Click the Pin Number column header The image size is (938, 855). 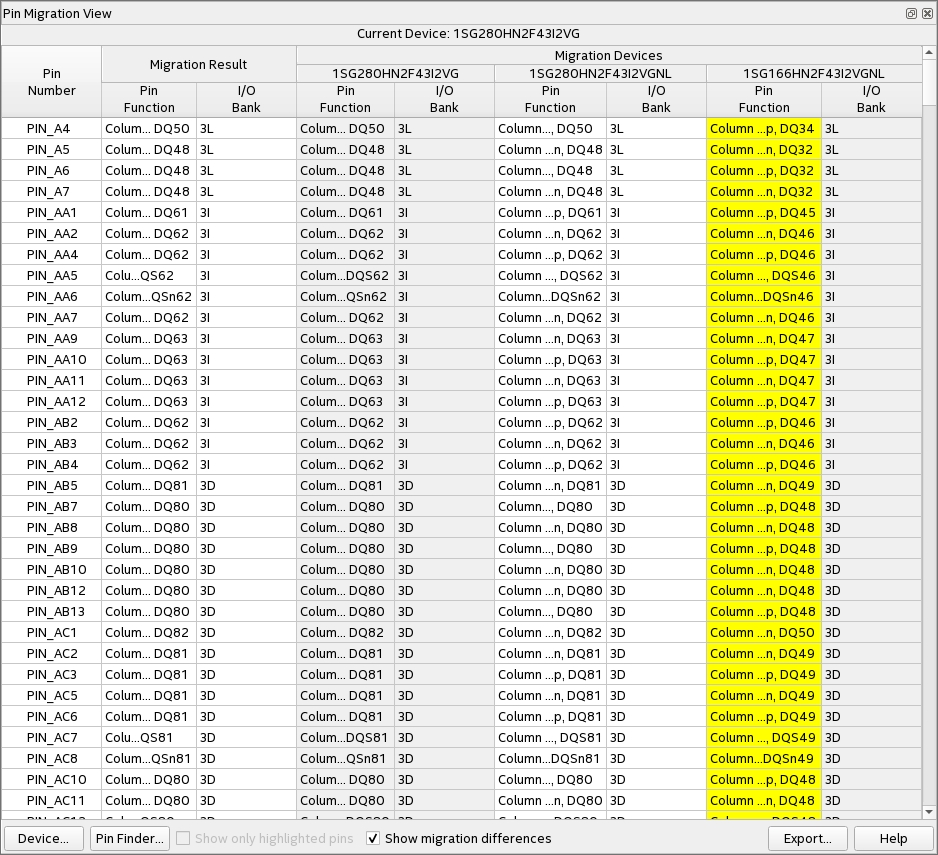pyautogui.click(x=51, y=82)
